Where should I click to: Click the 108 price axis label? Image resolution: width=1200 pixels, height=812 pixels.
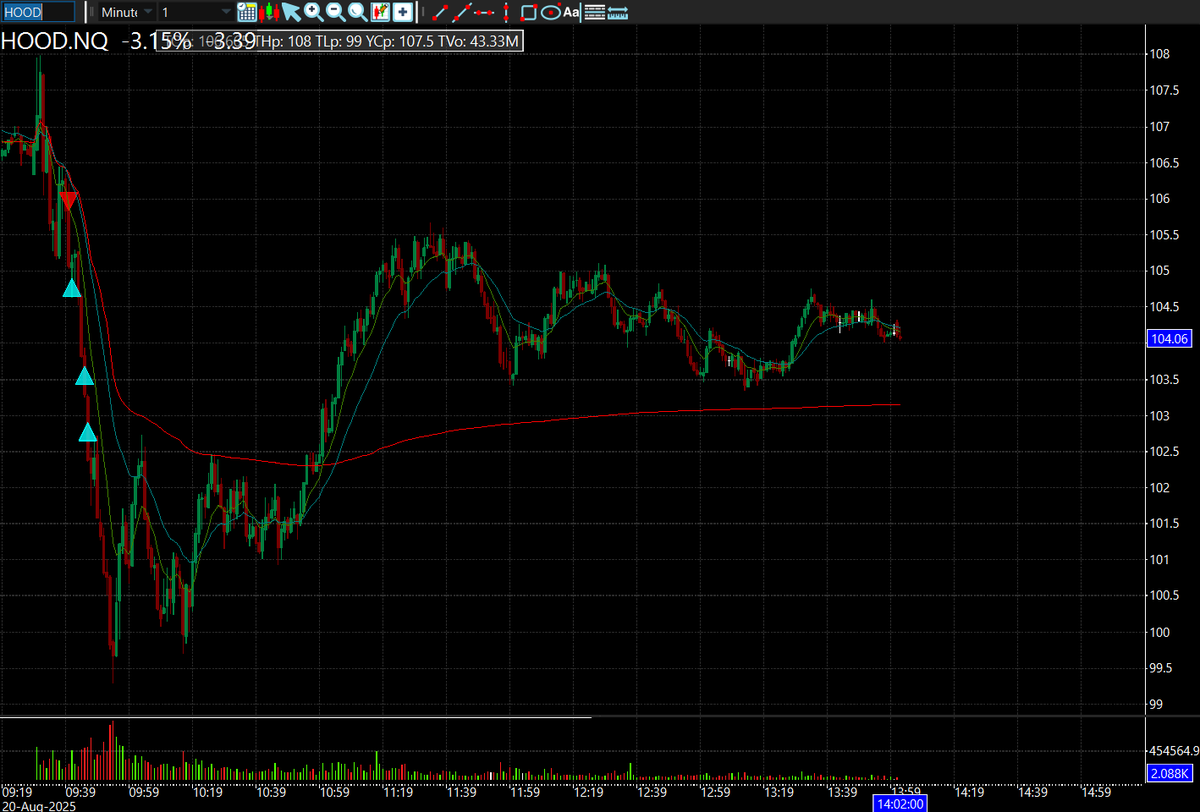(x=1160, y=55)
